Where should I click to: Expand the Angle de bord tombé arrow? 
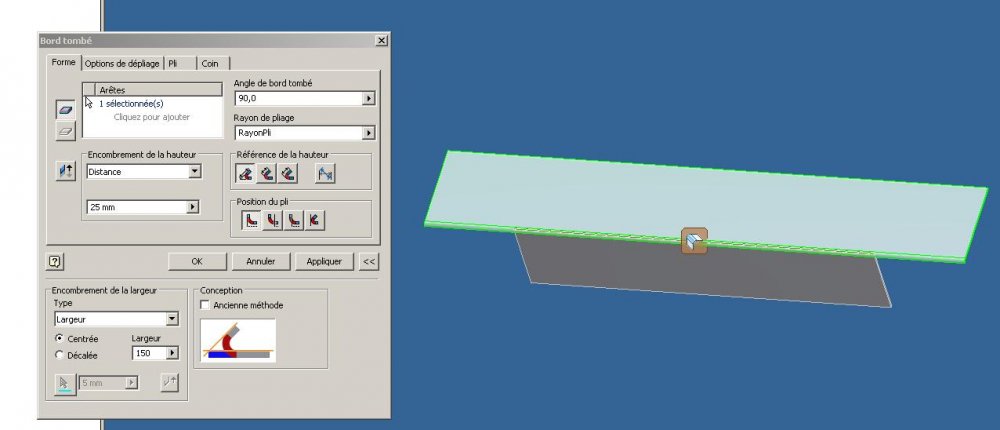[368, 98]
